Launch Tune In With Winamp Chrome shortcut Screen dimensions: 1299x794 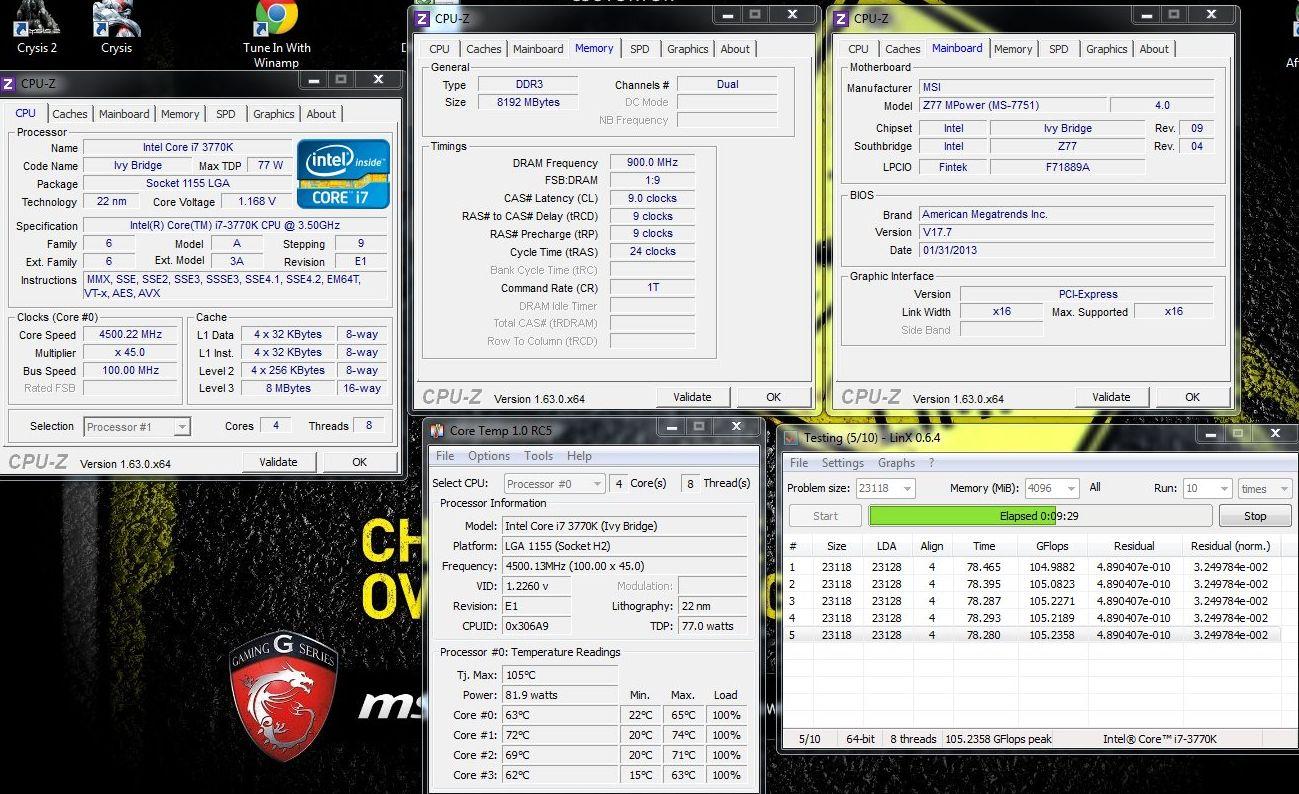(x=277, y=35)
